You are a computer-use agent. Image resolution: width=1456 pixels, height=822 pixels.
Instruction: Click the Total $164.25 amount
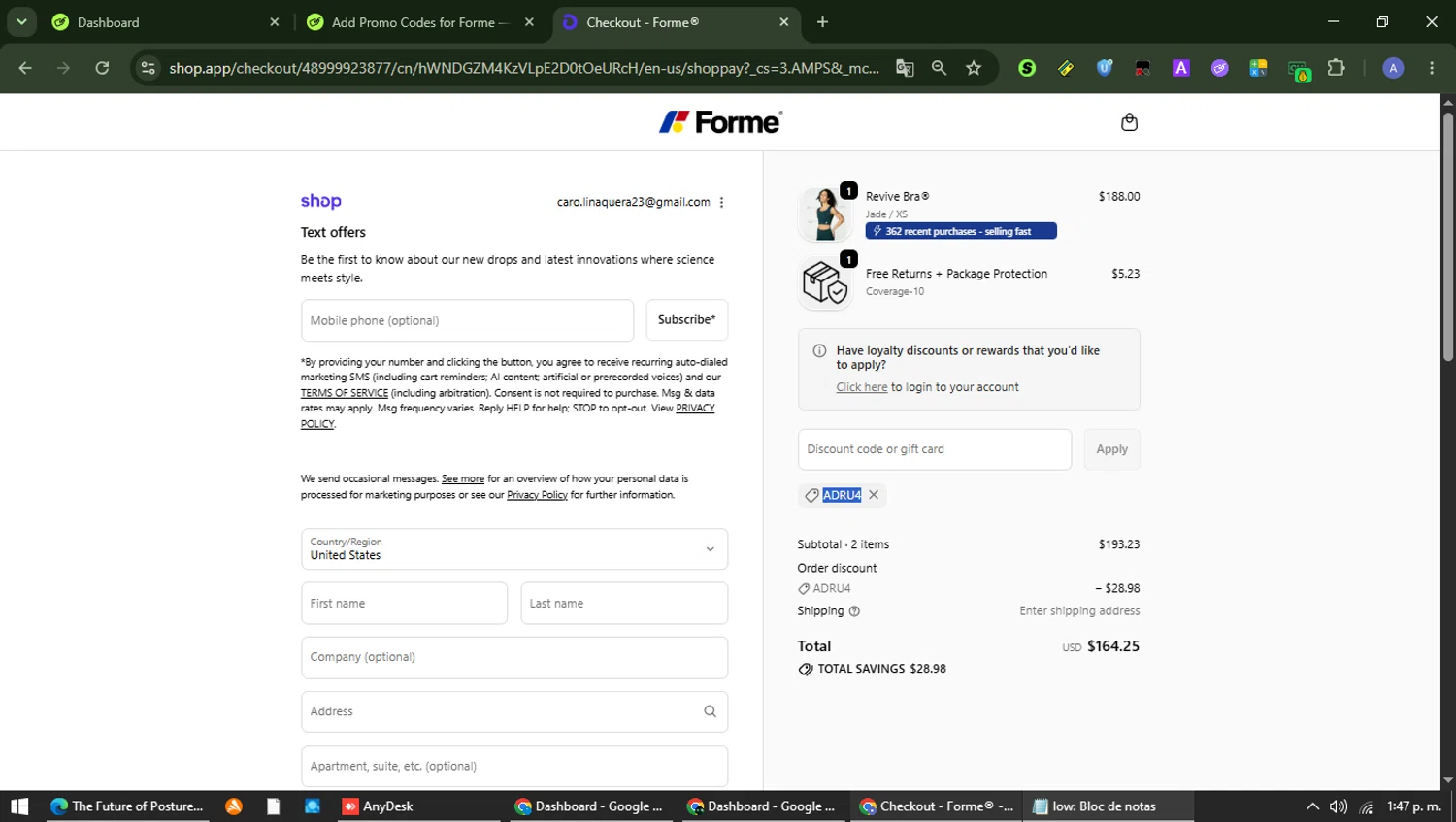tap(1113, 646)
